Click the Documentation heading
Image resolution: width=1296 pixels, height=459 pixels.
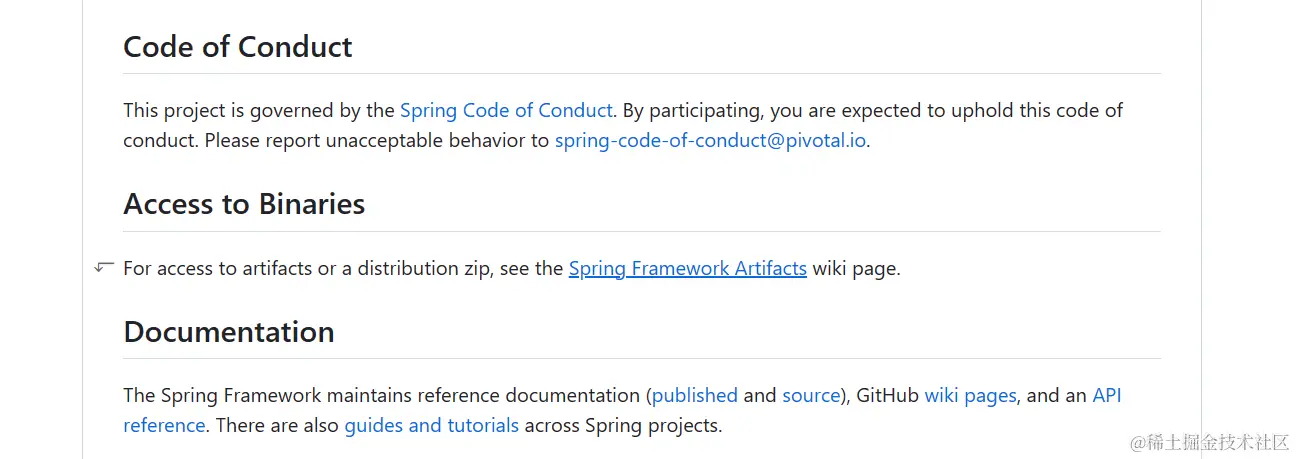pyautogui.click(x=229, y=331)
